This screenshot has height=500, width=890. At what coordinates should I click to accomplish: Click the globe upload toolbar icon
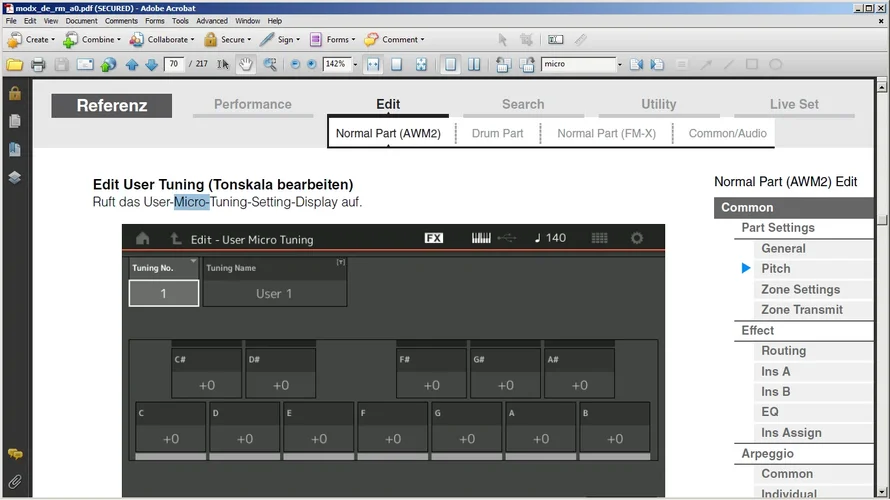(x=108, y=65)
